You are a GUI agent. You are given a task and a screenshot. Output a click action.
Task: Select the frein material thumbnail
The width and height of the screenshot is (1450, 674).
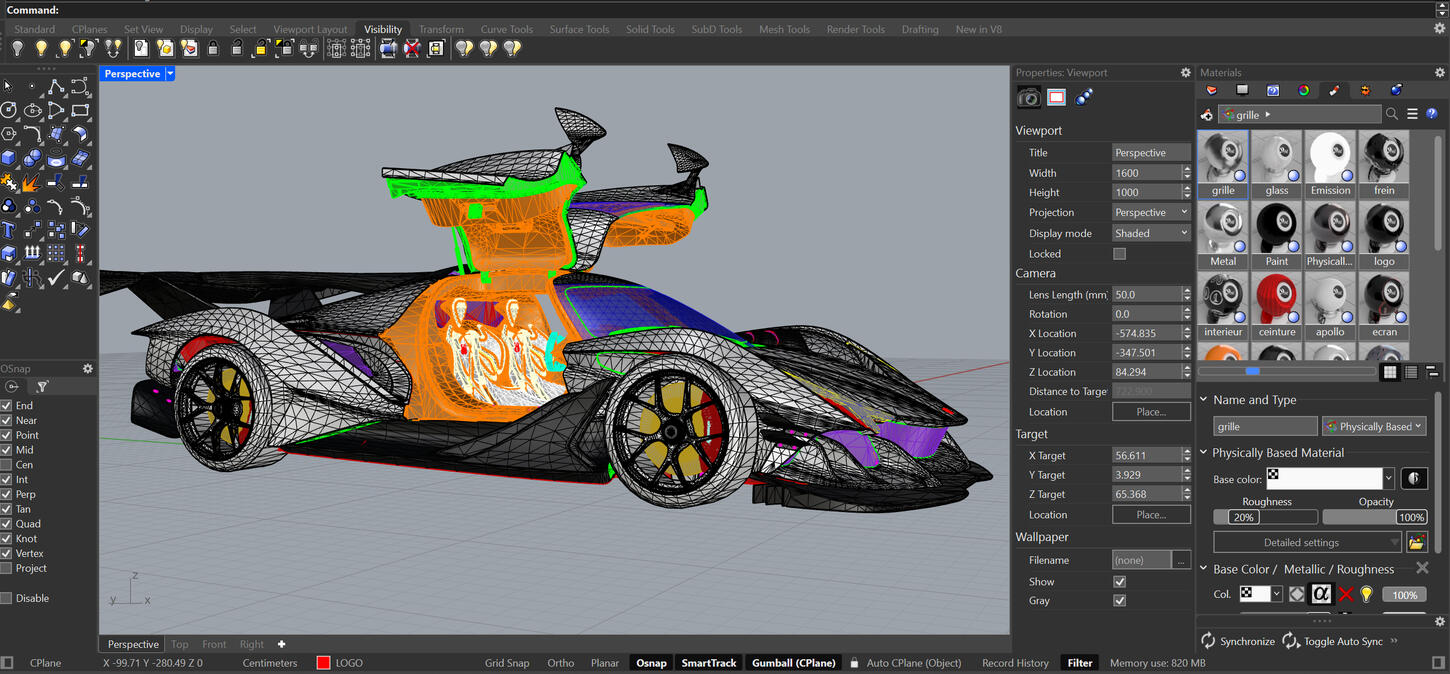coord(1383,157)
